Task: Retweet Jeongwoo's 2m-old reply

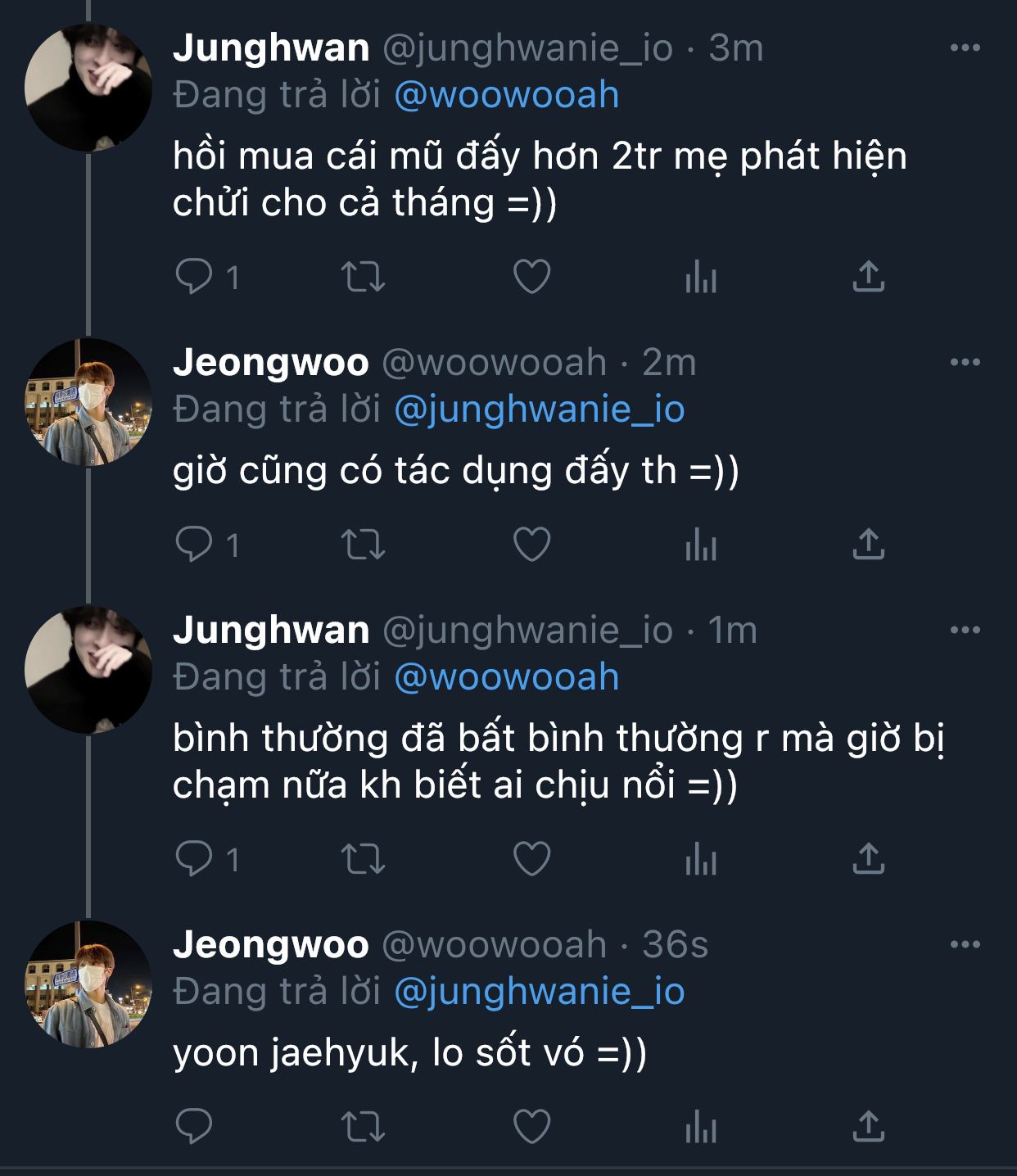Action: point(363,545)
